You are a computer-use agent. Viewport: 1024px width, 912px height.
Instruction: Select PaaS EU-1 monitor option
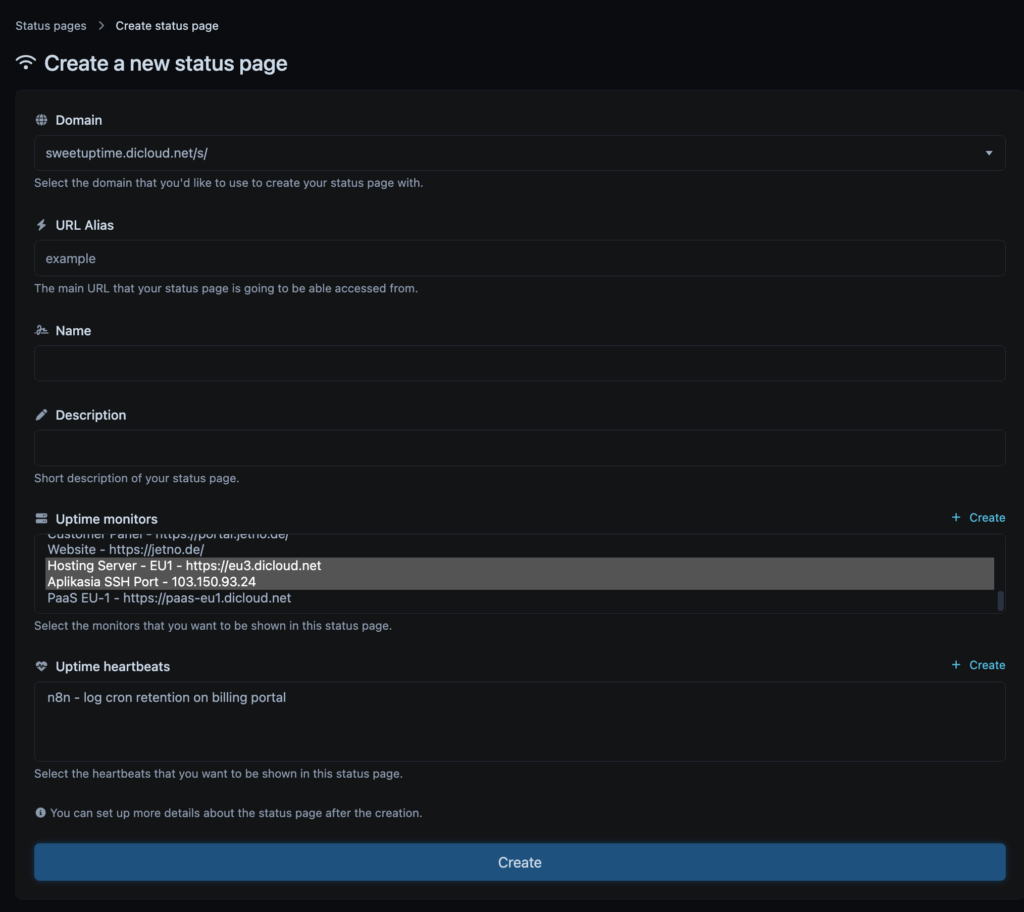tap(169, 598)
